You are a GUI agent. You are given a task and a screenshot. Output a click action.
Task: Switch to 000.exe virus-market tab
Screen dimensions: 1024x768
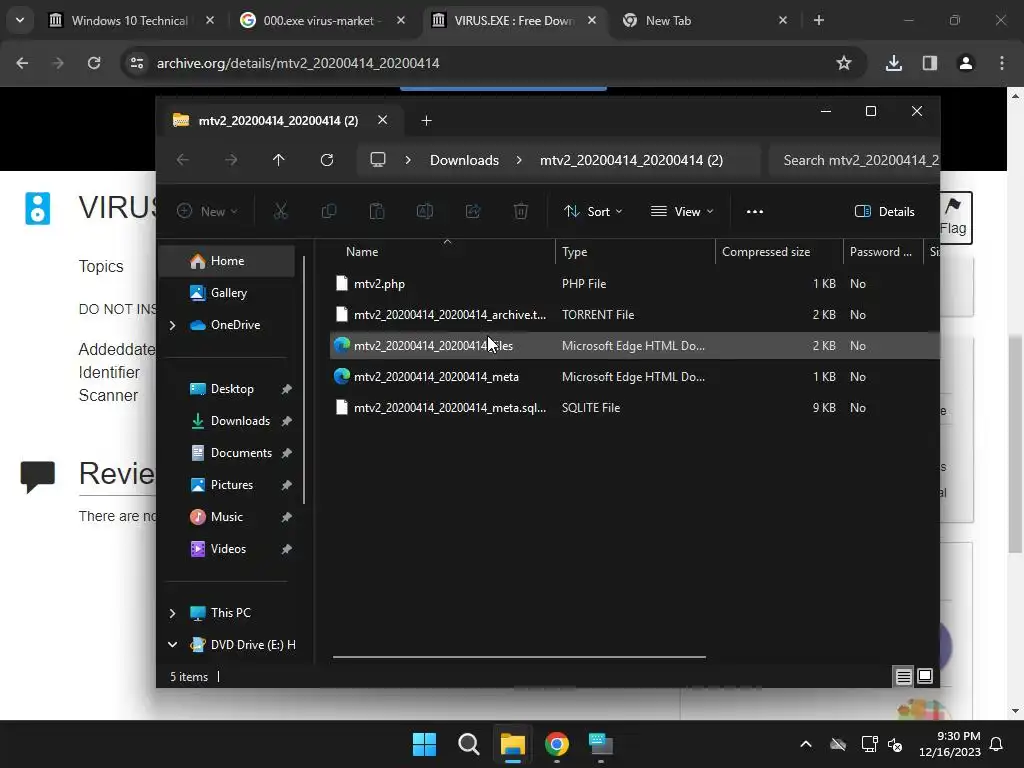click(321, 20)
